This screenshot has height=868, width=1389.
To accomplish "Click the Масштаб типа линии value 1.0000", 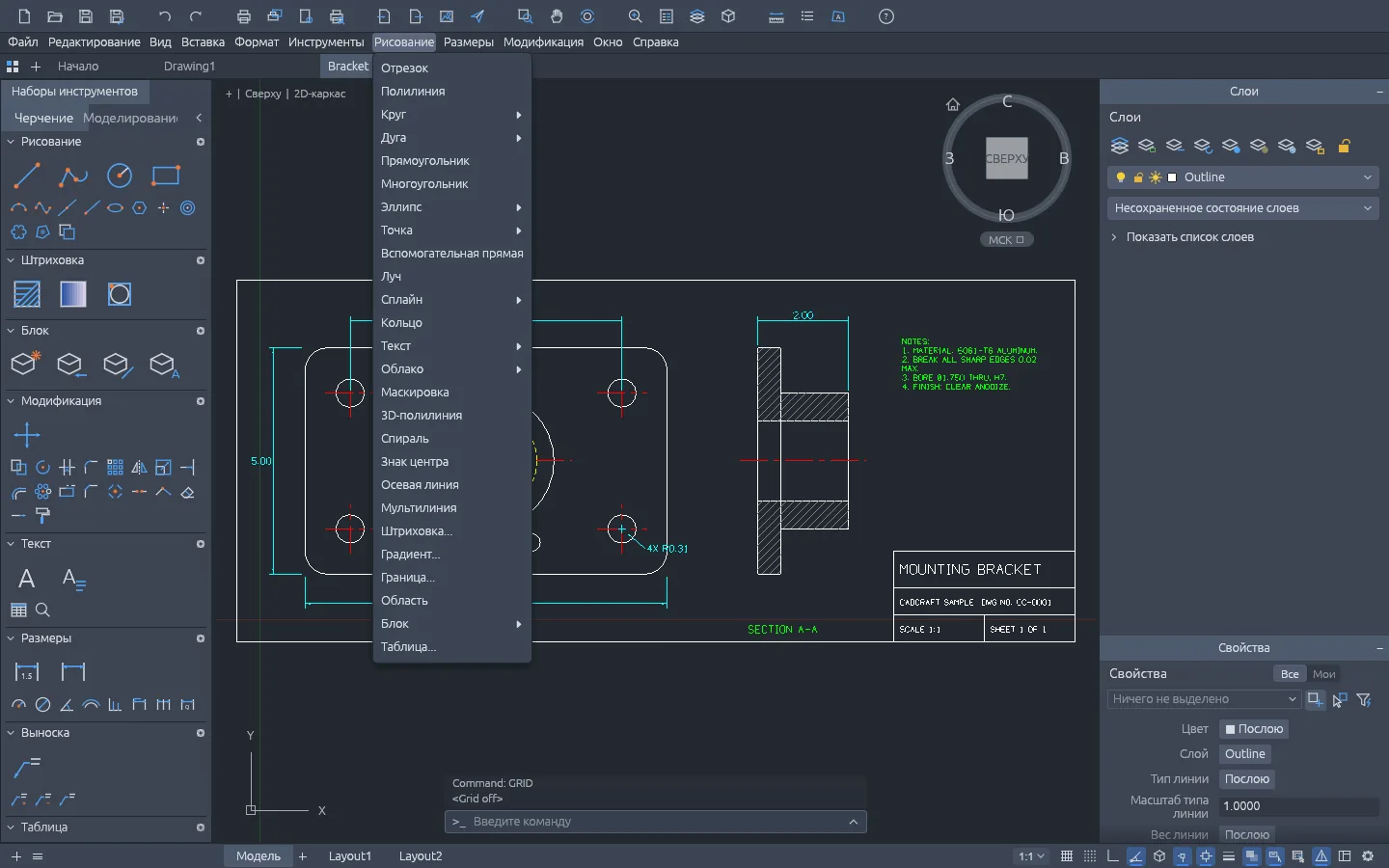I will (x=1299, y=806).
